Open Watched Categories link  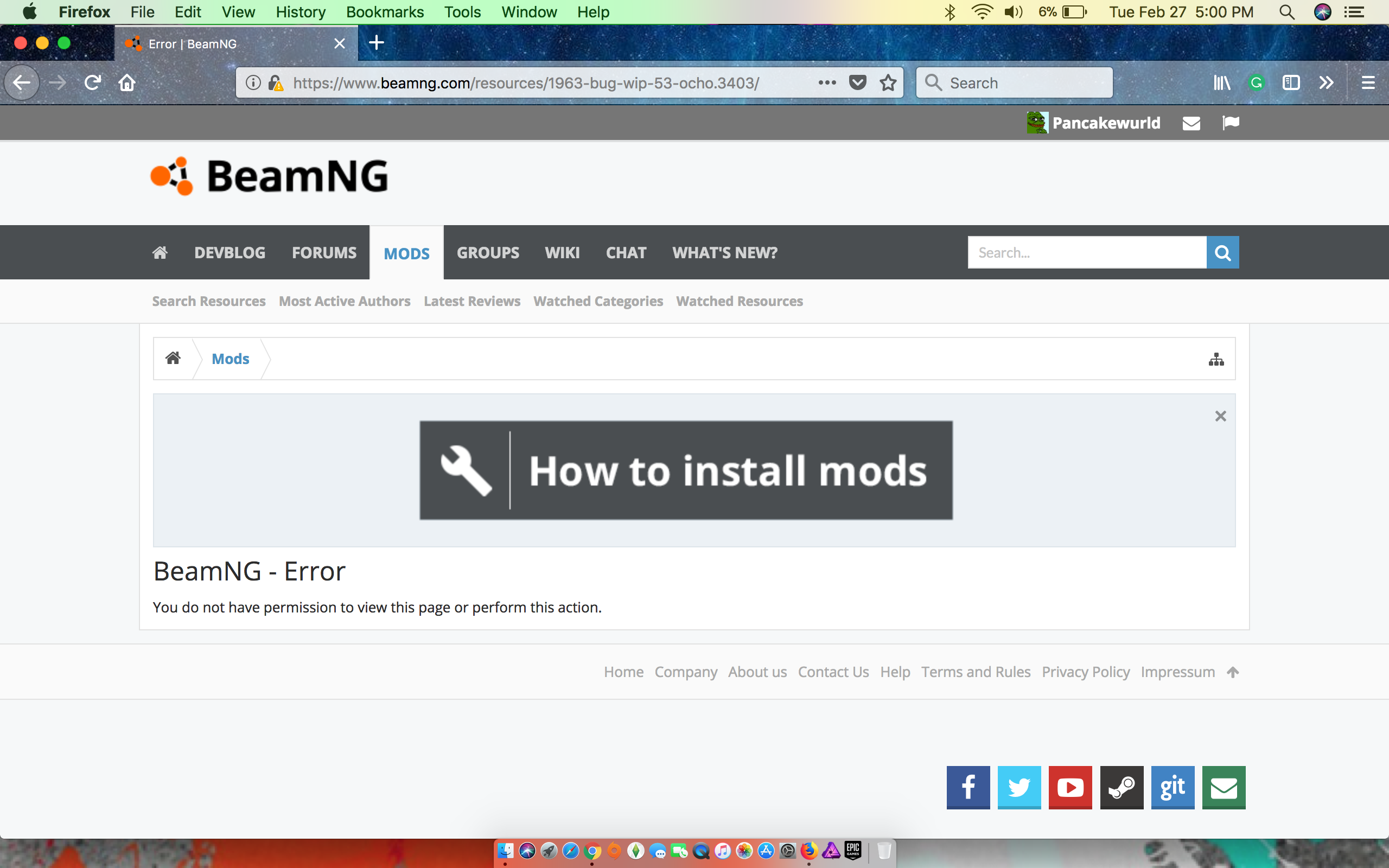(598, 302)
